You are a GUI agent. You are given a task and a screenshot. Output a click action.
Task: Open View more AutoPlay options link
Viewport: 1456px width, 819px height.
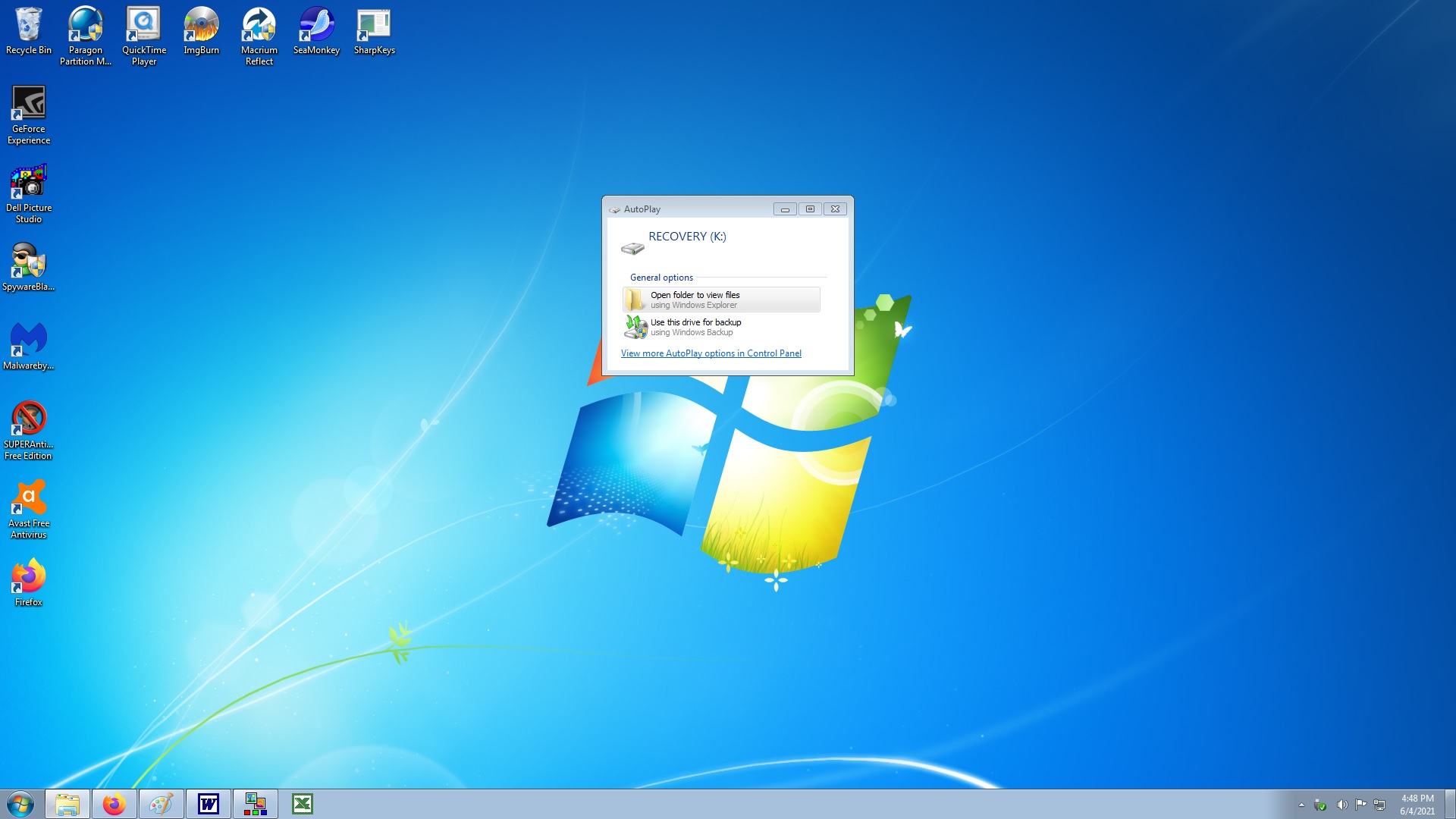point(711,353)
